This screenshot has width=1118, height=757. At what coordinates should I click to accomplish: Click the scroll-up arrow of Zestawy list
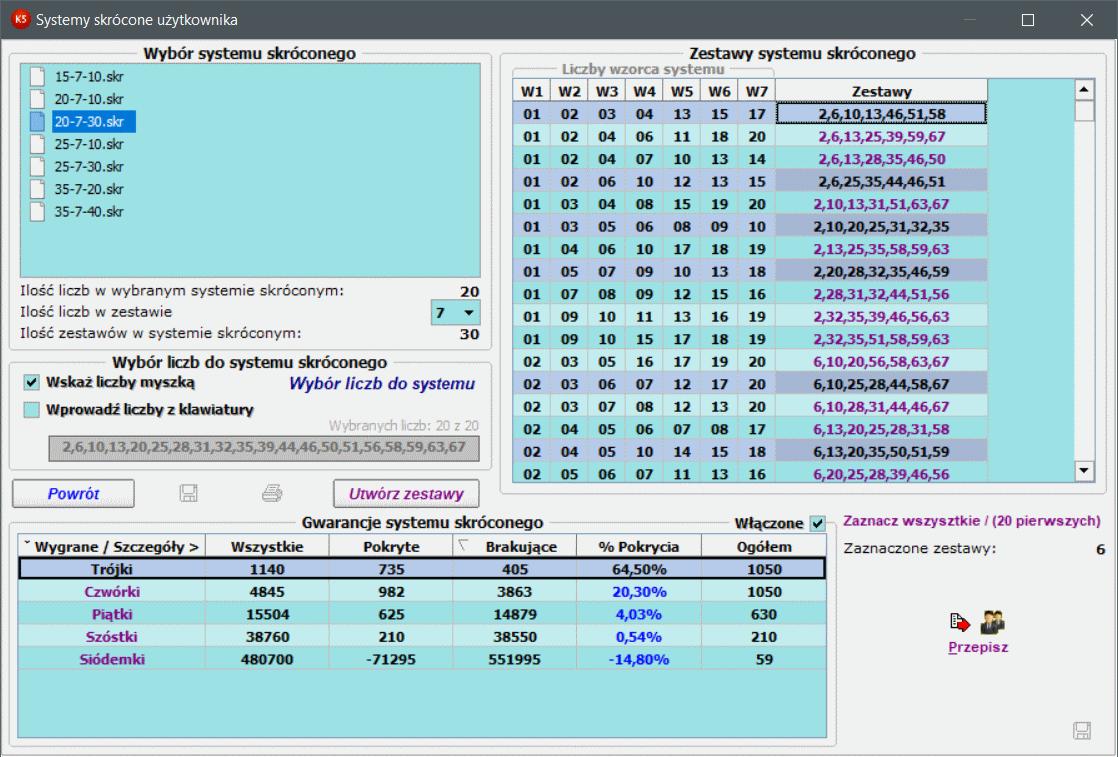coord(1084,90)
